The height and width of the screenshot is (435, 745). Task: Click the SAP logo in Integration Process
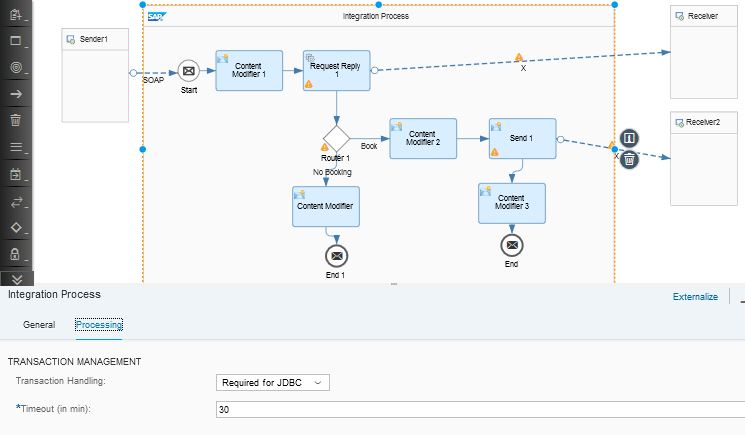click(156, 17)
